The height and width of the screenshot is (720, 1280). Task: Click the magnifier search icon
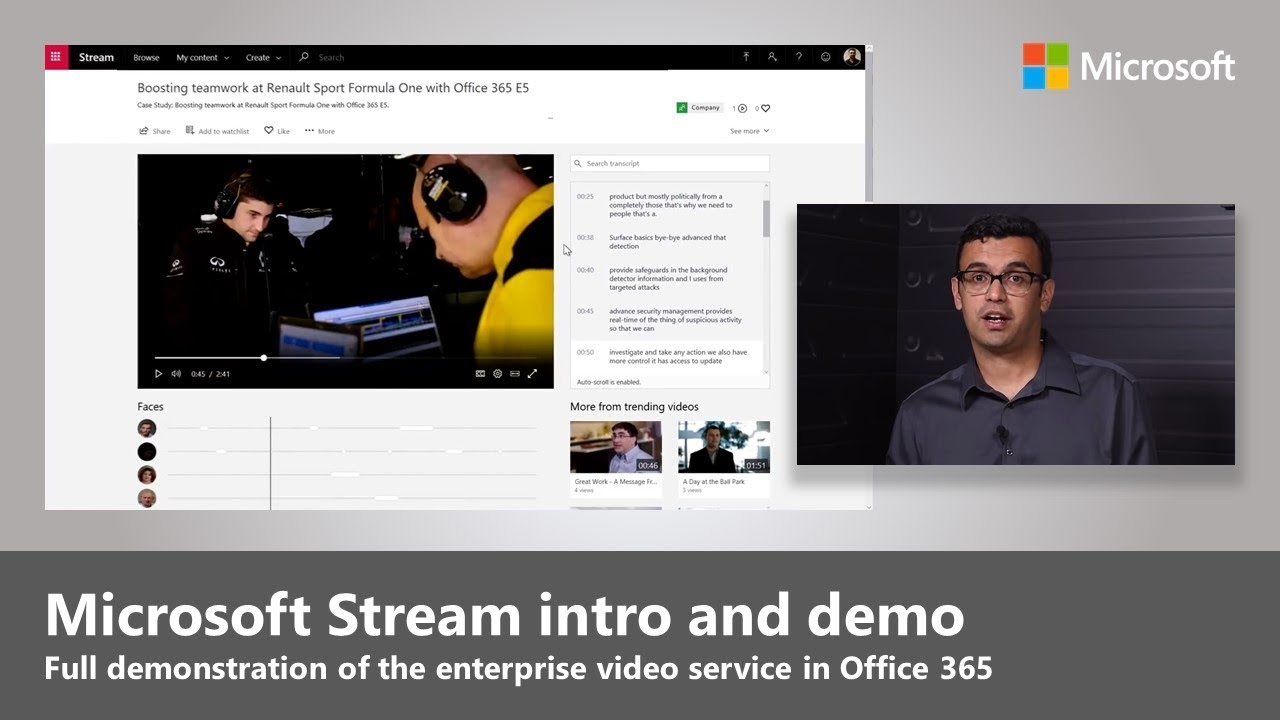pos(304,57)
